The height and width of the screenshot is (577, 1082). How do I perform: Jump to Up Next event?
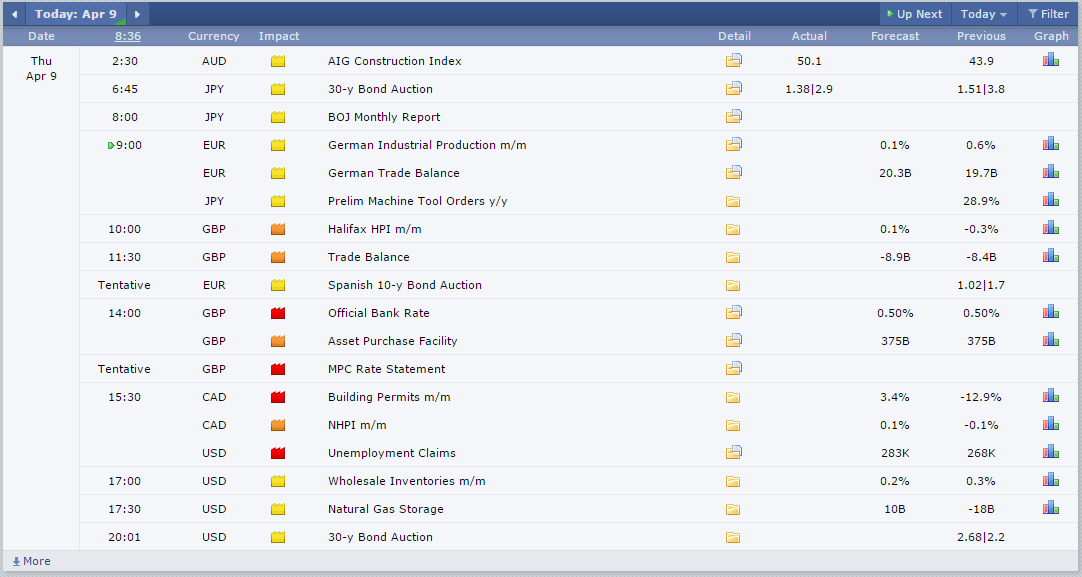tap(914, 14)
